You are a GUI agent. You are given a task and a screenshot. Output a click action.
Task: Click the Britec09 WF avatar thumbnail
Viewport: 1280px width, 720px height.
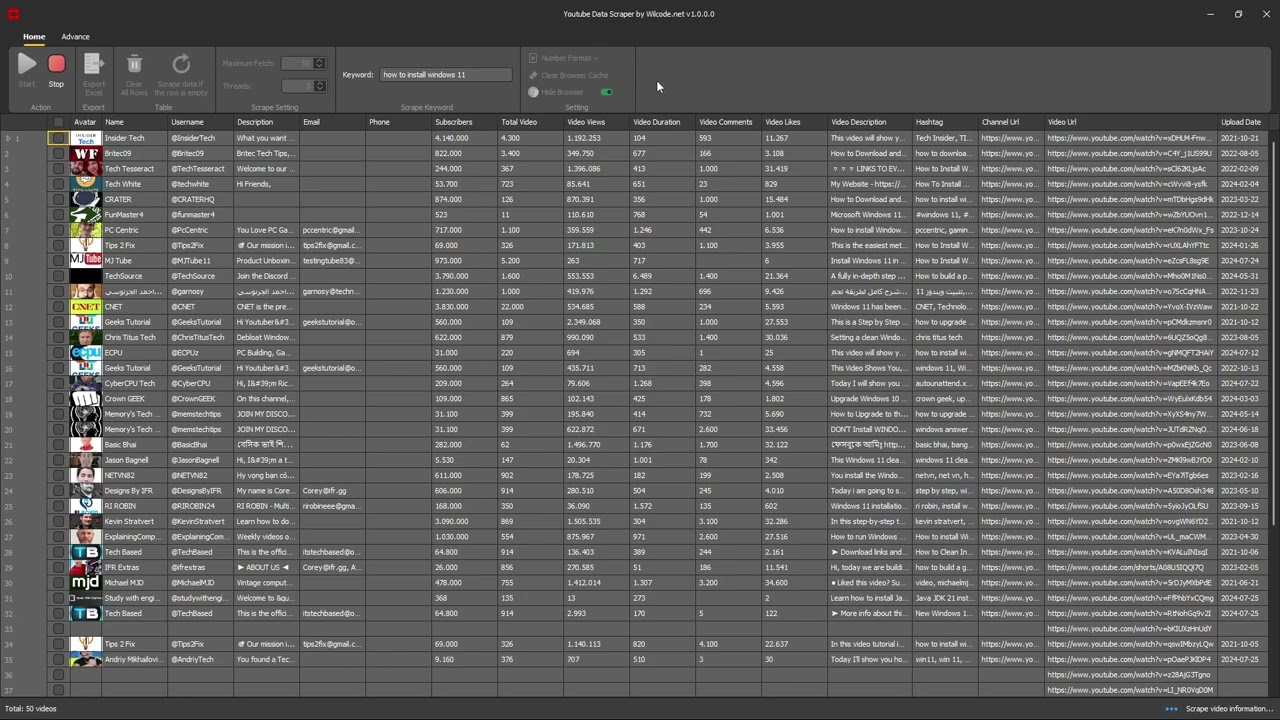click(x=85, y=153)
